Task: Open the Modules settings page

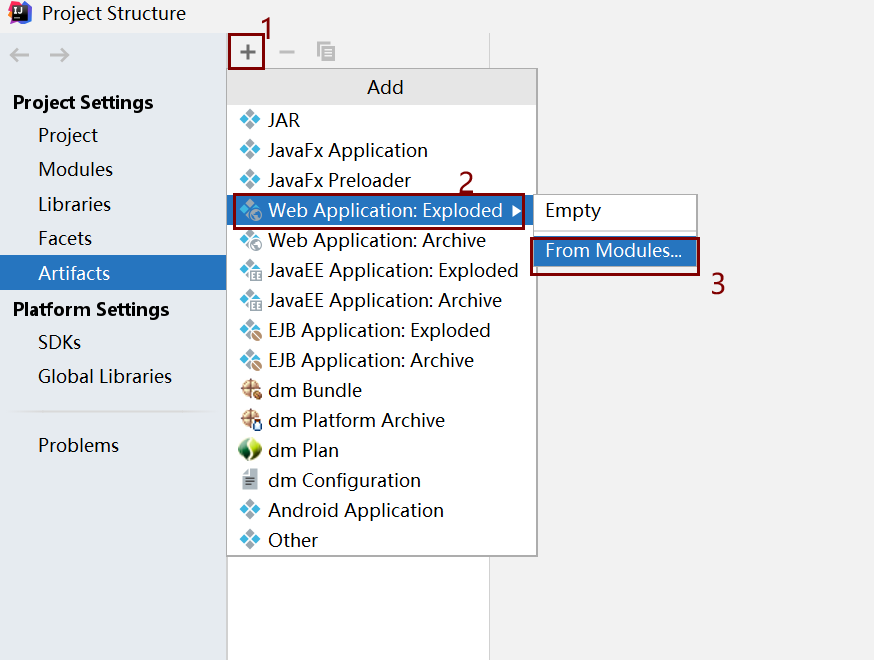Action: point(76,169)
